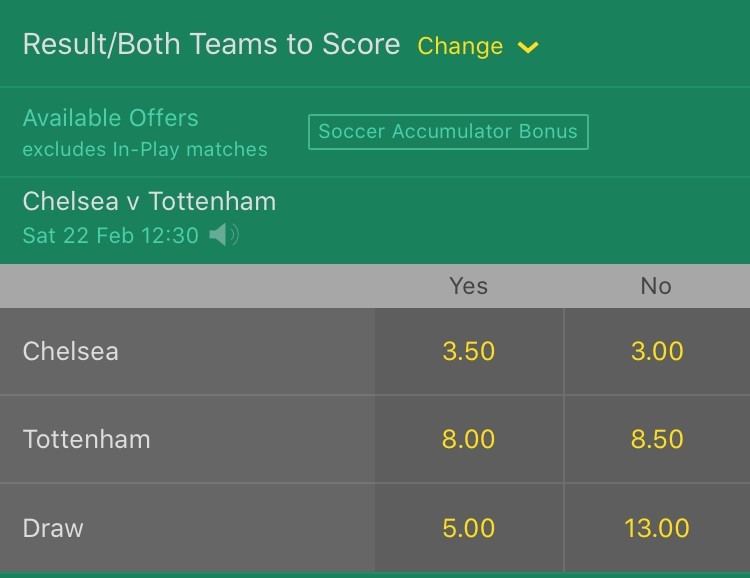This screenshot has height=578, width=750.
Task: Select Chelsea No odds 3.00
Action: (657, 351)
